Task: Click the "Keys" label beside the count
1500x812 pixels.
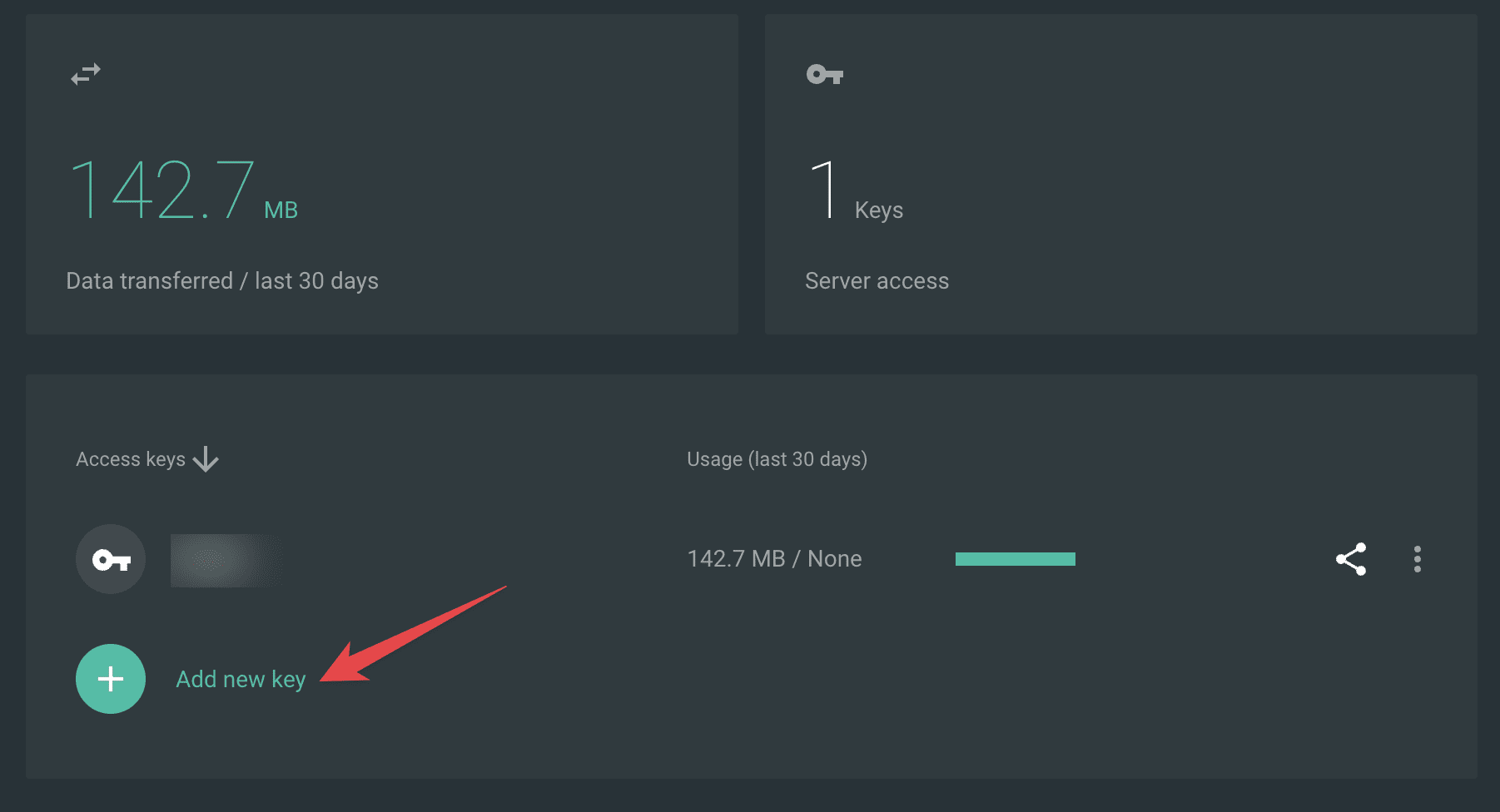Action: point(878,210)
